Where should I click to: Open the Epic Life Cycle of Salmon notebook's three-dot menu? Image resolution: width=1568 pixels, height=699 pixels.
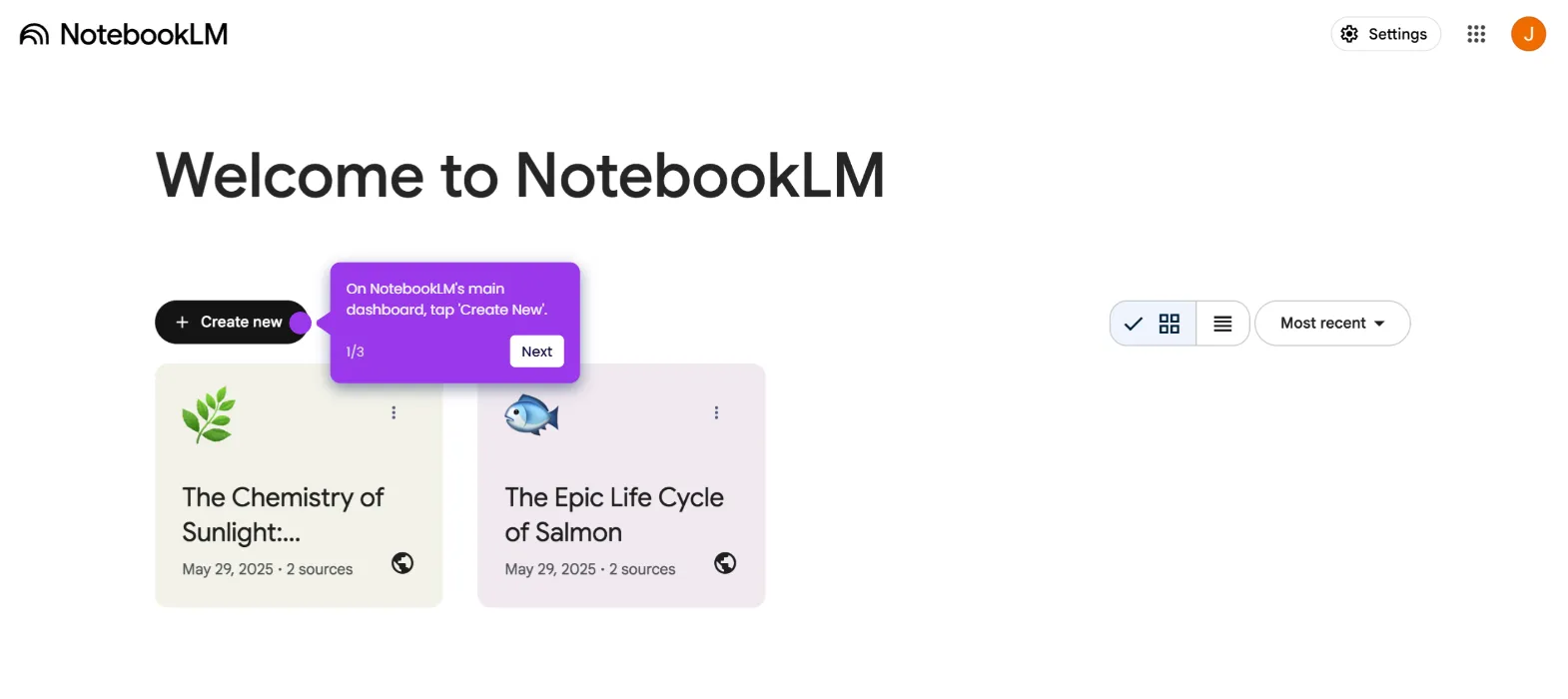coord(716,412)
